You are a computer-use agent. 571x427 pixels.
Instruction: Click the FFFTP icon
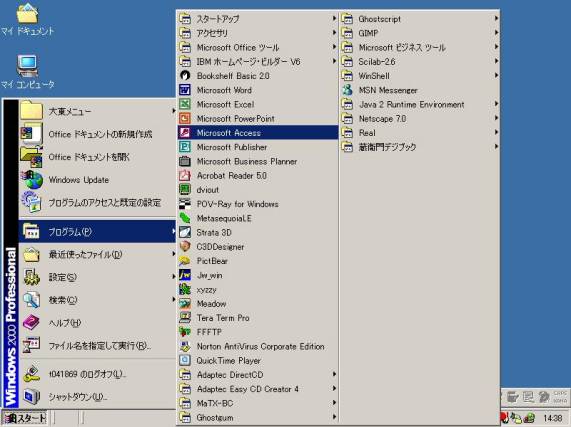coord(185,332)
